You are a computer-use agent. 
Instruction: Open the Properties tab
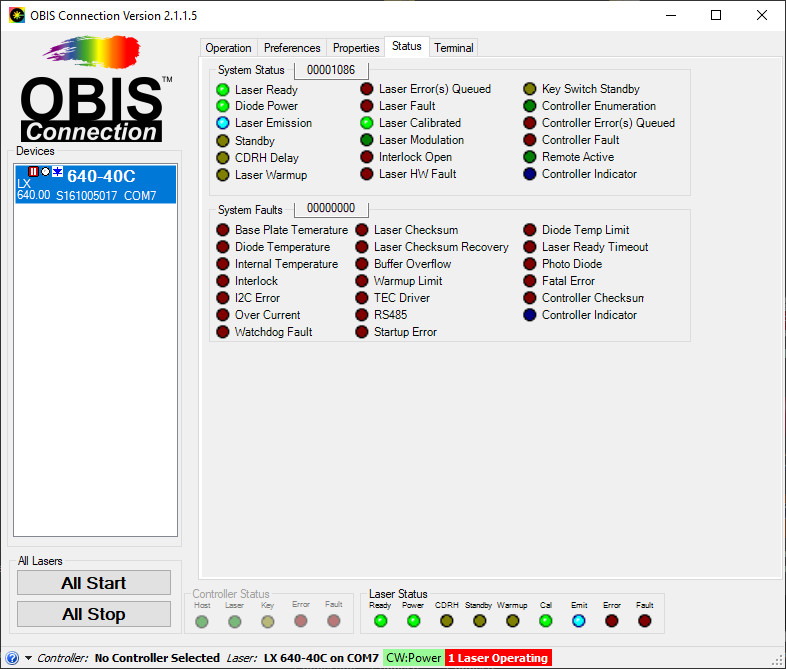(x=356, y=48)
